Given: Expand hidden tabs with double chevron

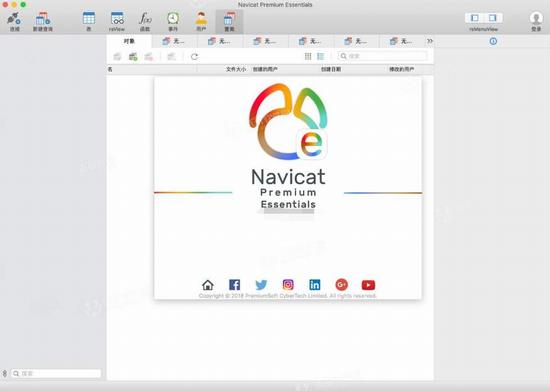Looking at the screenshot, I should click(x=430, y=41).
